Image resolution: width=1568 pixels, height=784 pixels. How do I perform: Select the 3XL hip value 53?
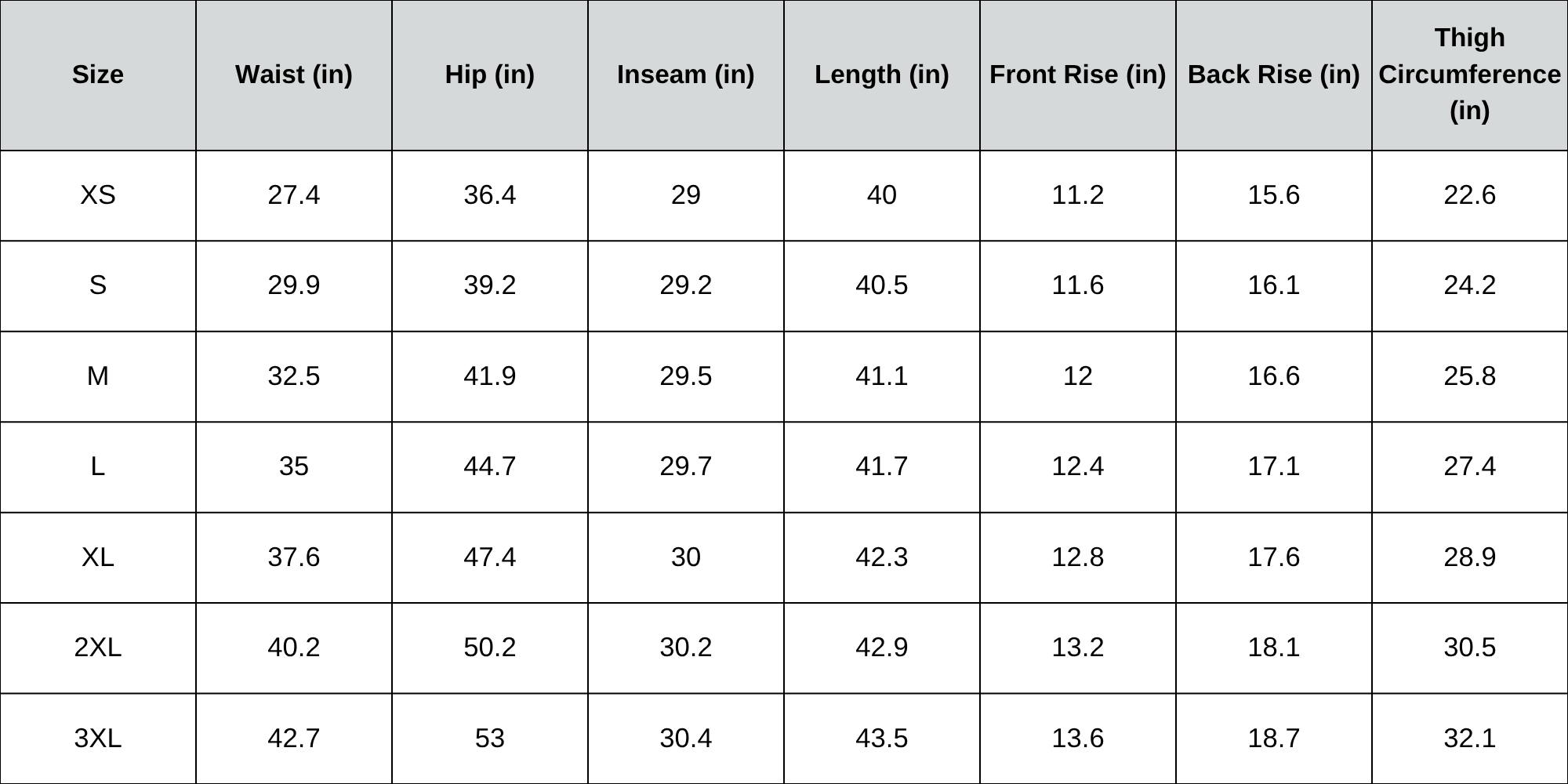[489, 738]
